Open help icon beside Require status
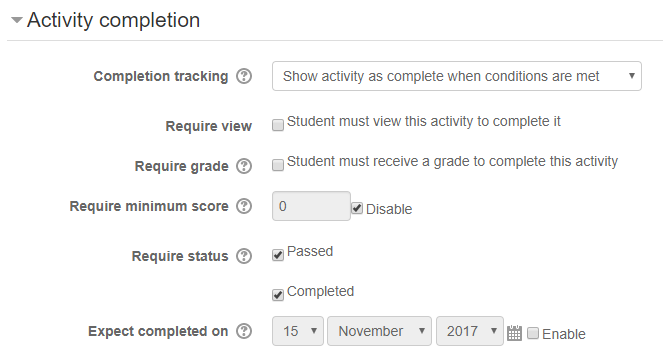 tap(244, 256)
